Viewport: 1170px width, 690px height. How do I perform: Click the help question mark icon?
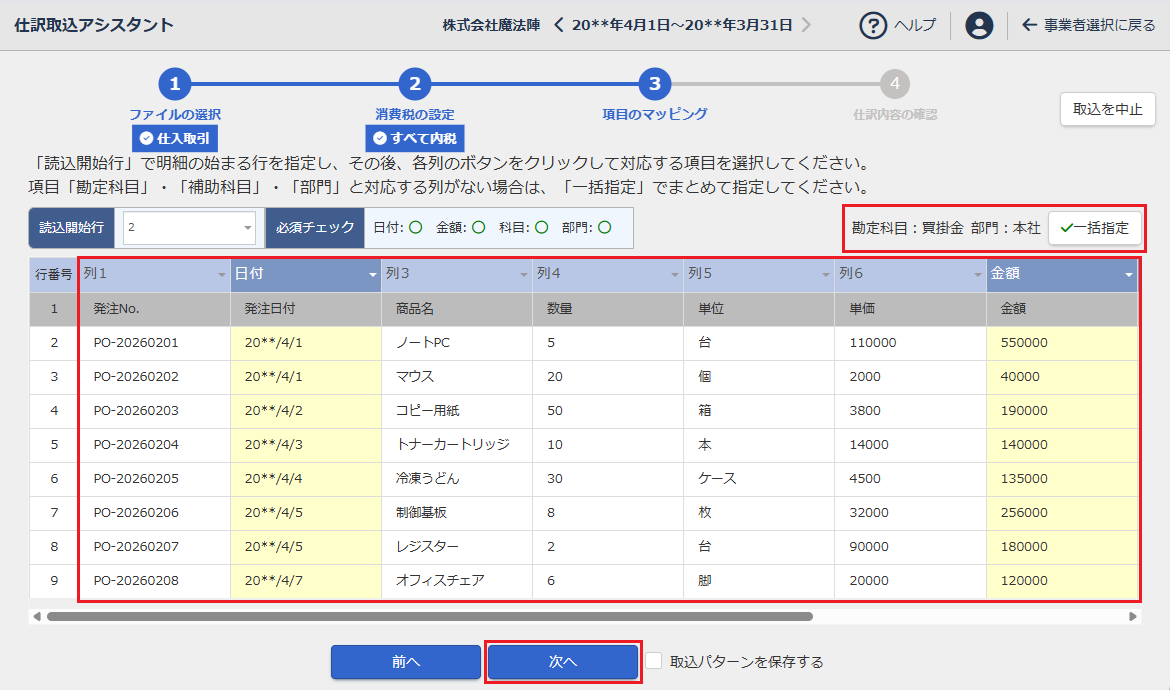pyautogui.click(x=873, y=25)
